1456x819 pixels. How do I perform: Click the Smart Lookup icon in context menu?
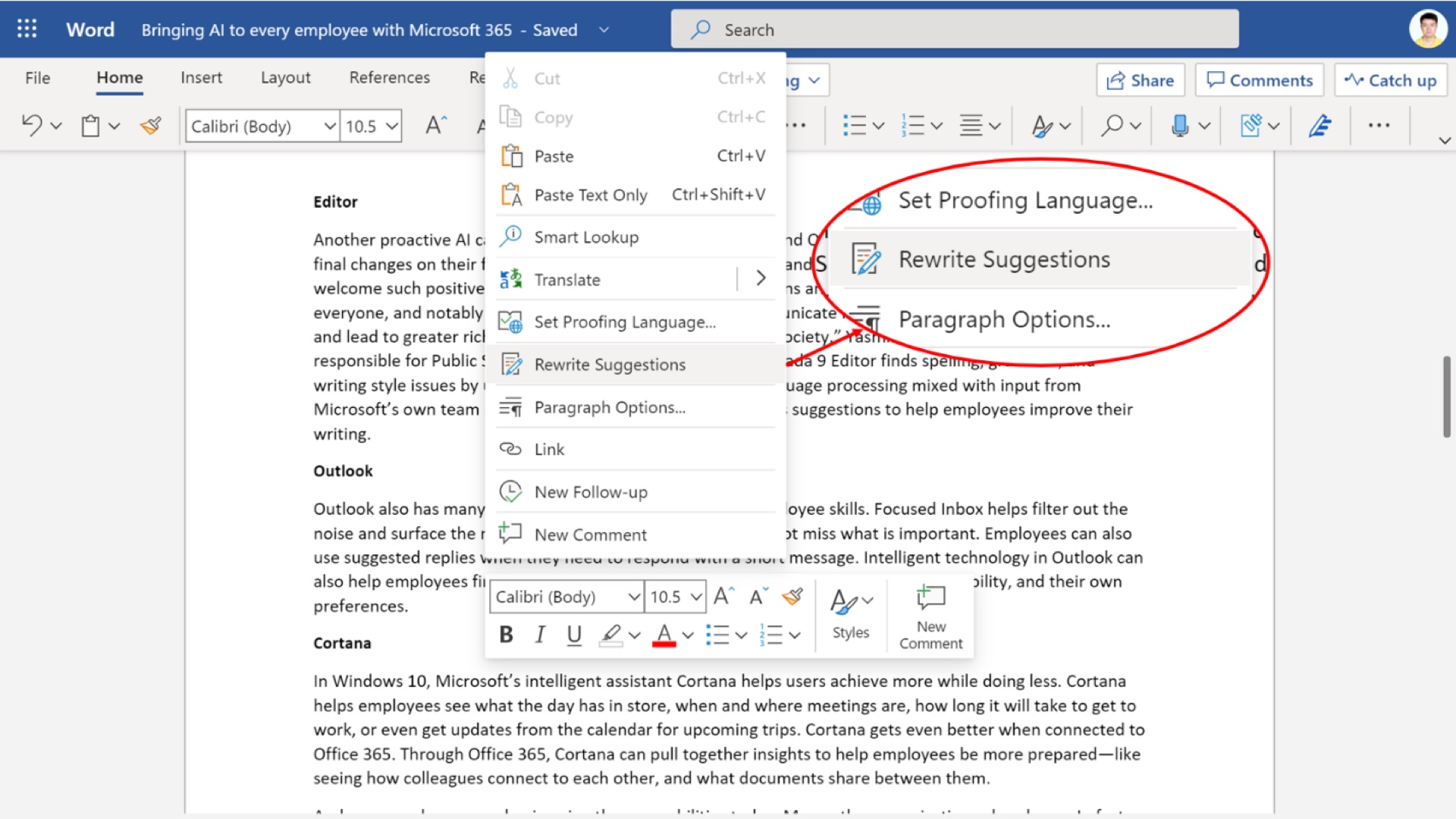[511, 236]
